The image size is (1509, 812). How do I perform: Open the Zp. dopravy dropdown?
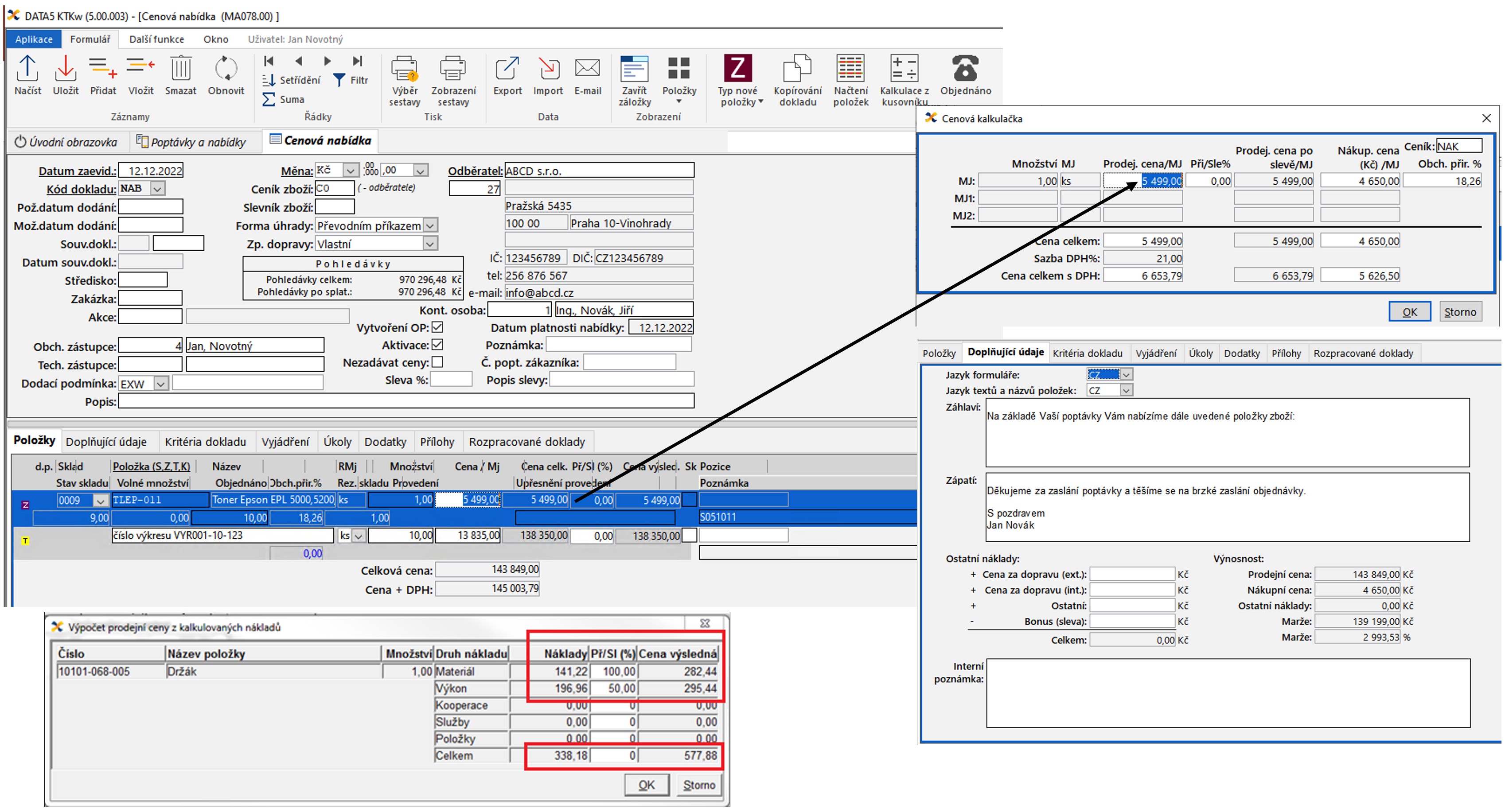[430, 244]
